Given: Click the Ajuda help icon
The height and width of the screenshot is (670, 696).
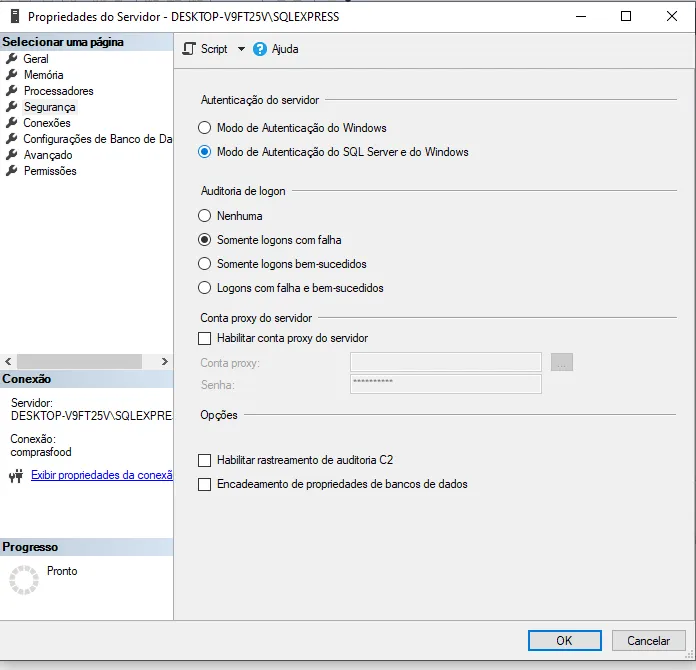Looking at the screenshot, I should (x=260, y=49).
